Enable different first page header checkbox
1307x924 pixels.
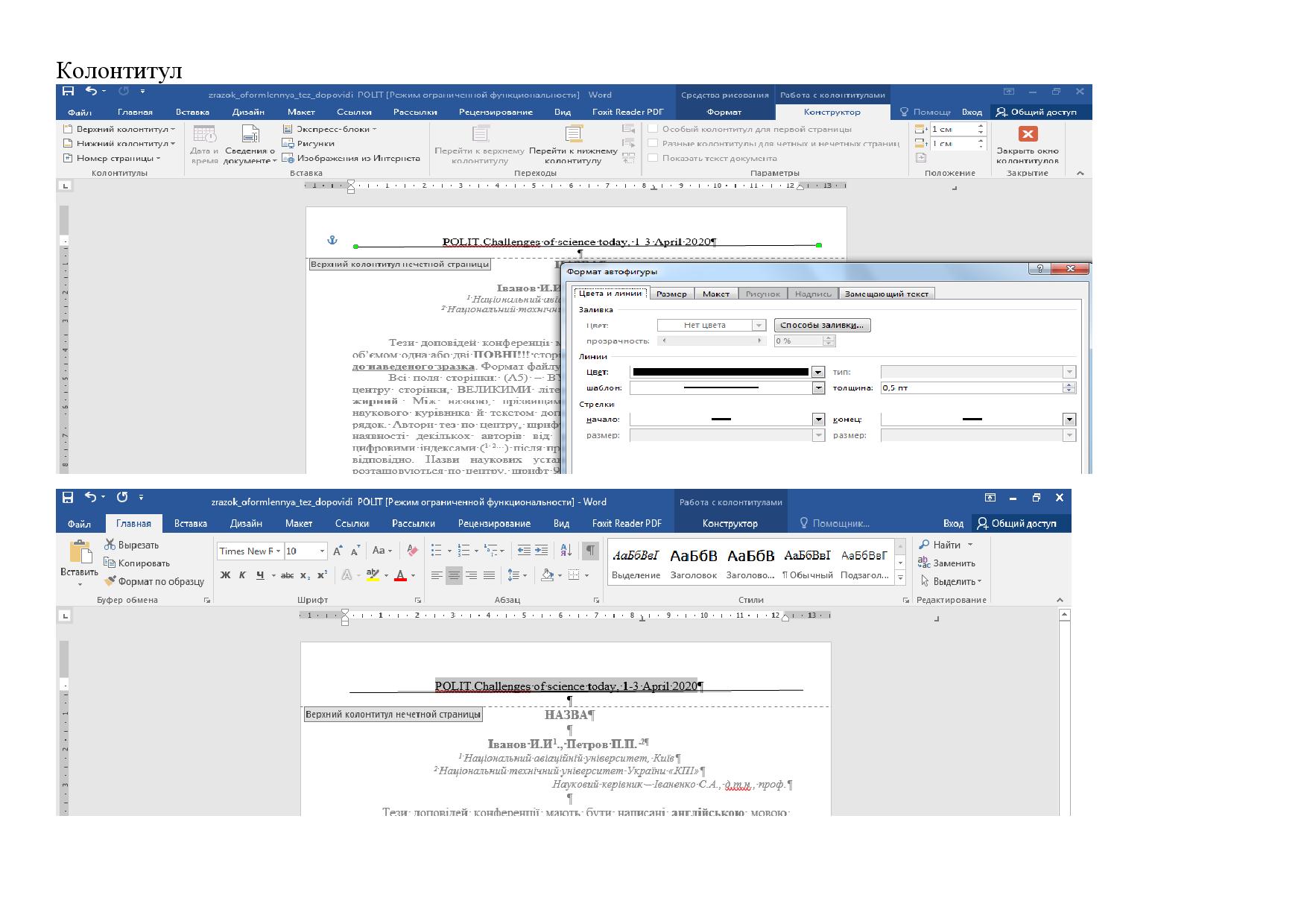[x=653, y=129]
